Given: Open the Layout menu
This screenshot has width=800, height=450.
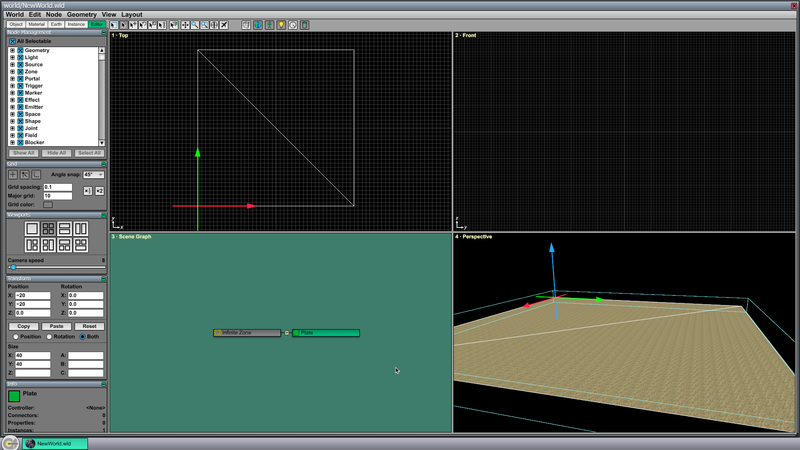Looking at the screenshot, I should point(132,14).
